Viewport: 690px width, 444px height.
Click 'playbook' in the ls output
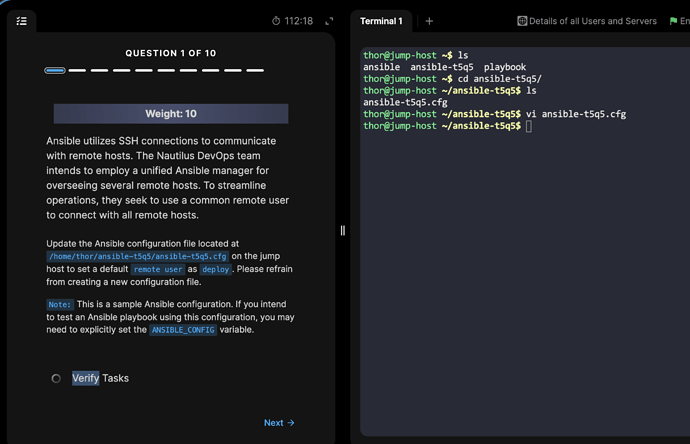click(x=505, y=67)
